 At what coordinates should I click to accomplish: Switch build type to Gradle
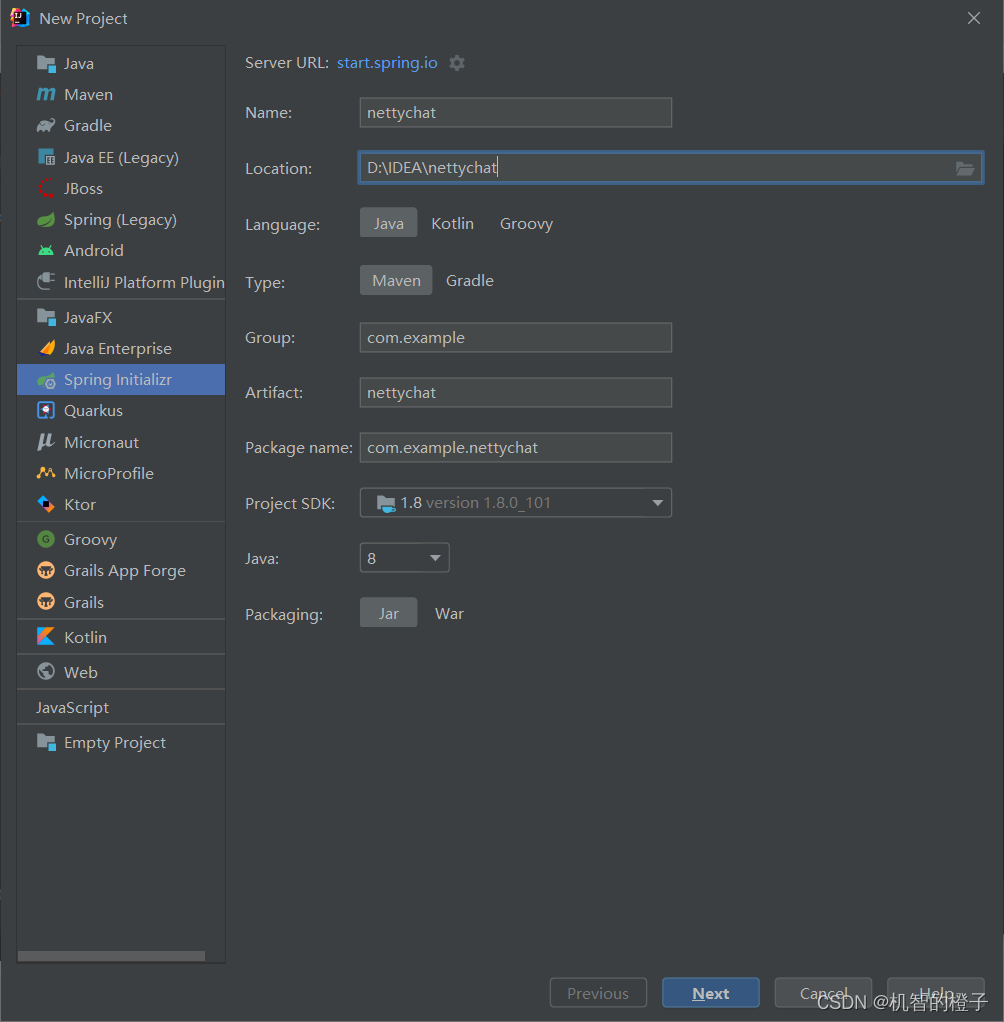[x=470, y=281]
